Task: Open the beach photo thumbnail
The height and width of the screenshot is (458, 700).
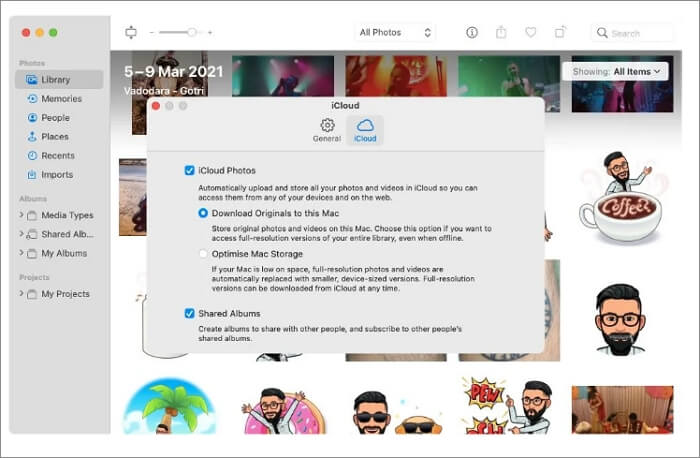Action: click(133, 197)
